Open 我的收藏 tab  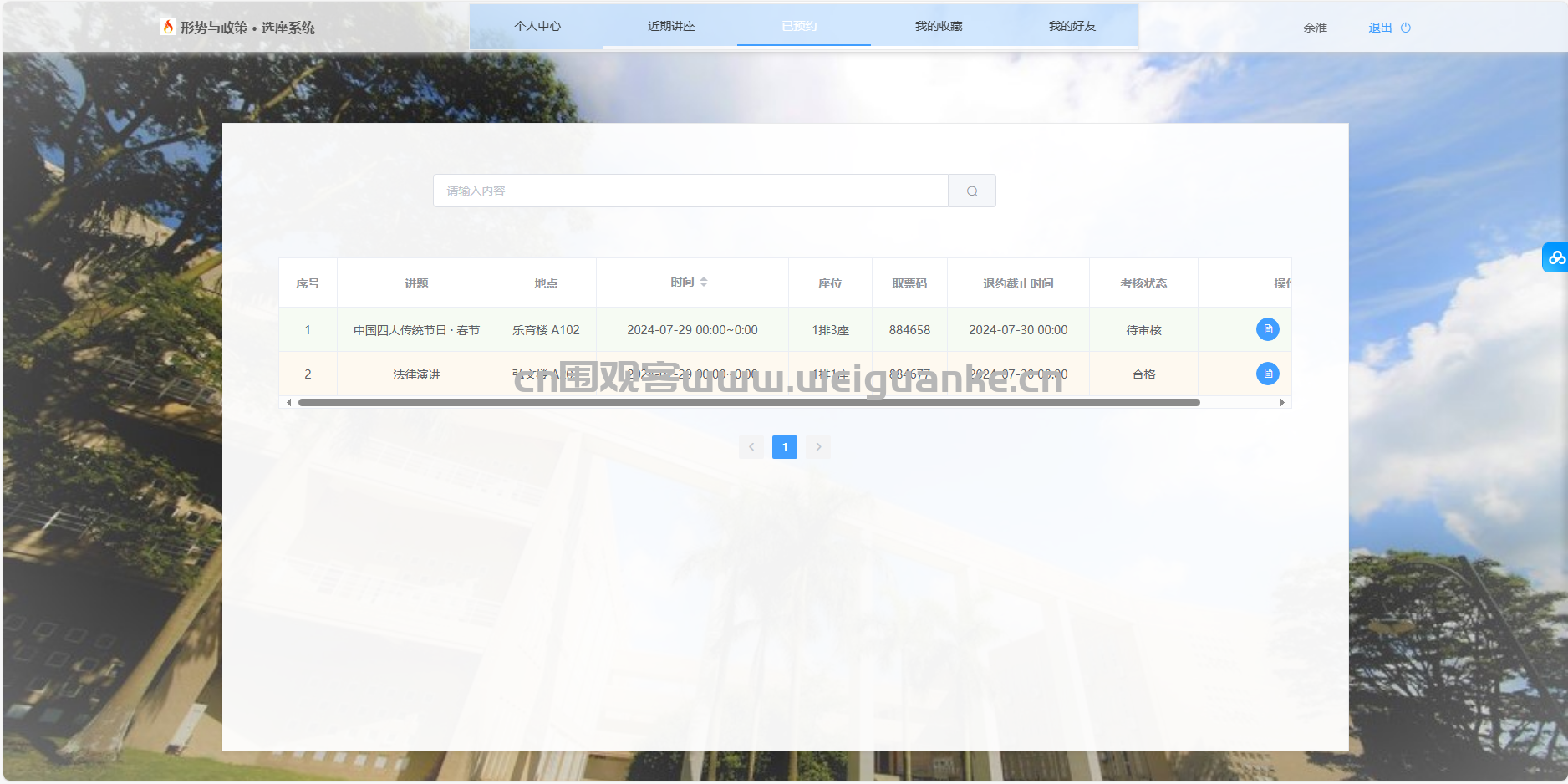tap(938, 27)
